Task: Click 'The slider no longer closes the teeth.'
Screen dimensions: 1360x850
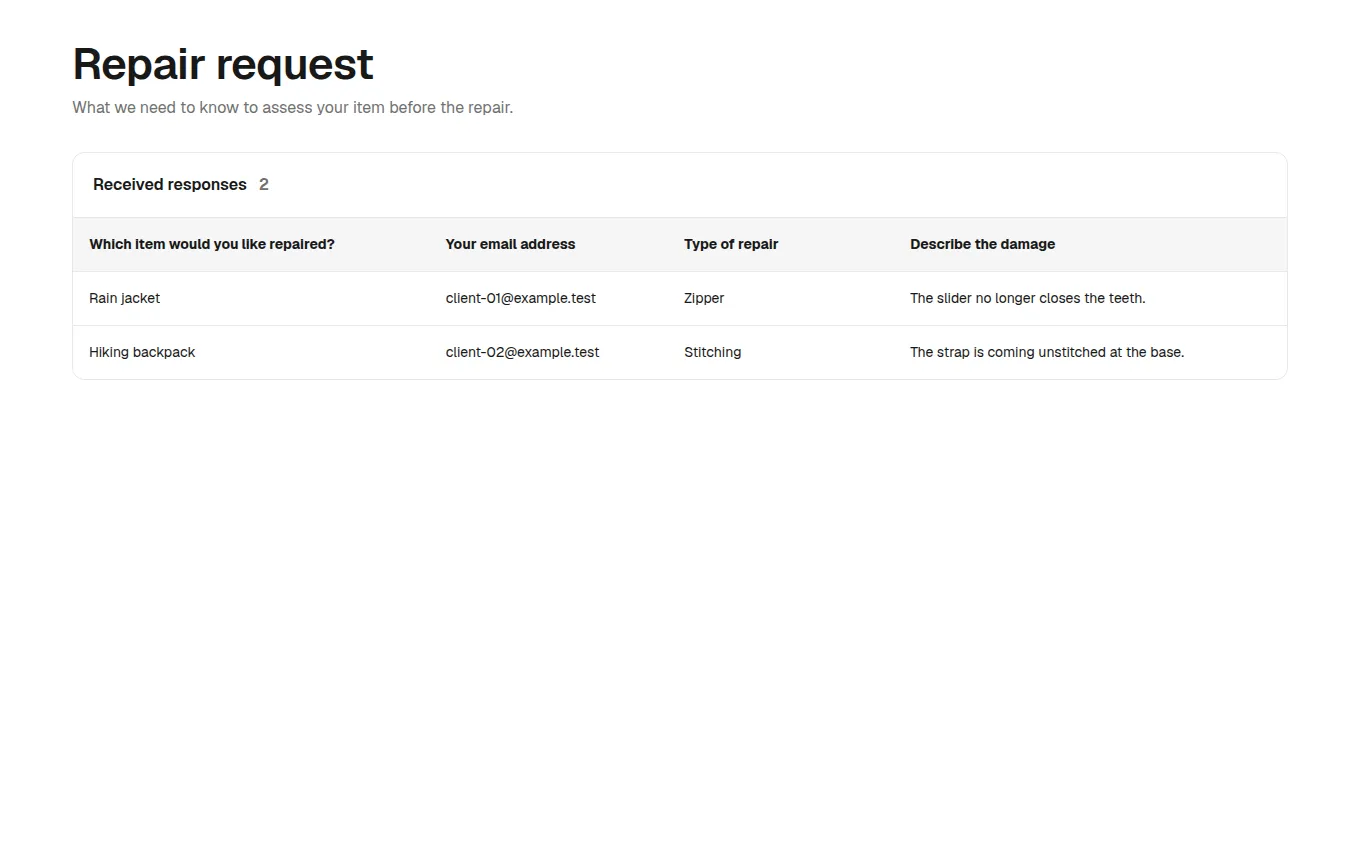Action: click(x=1028, y=298)
